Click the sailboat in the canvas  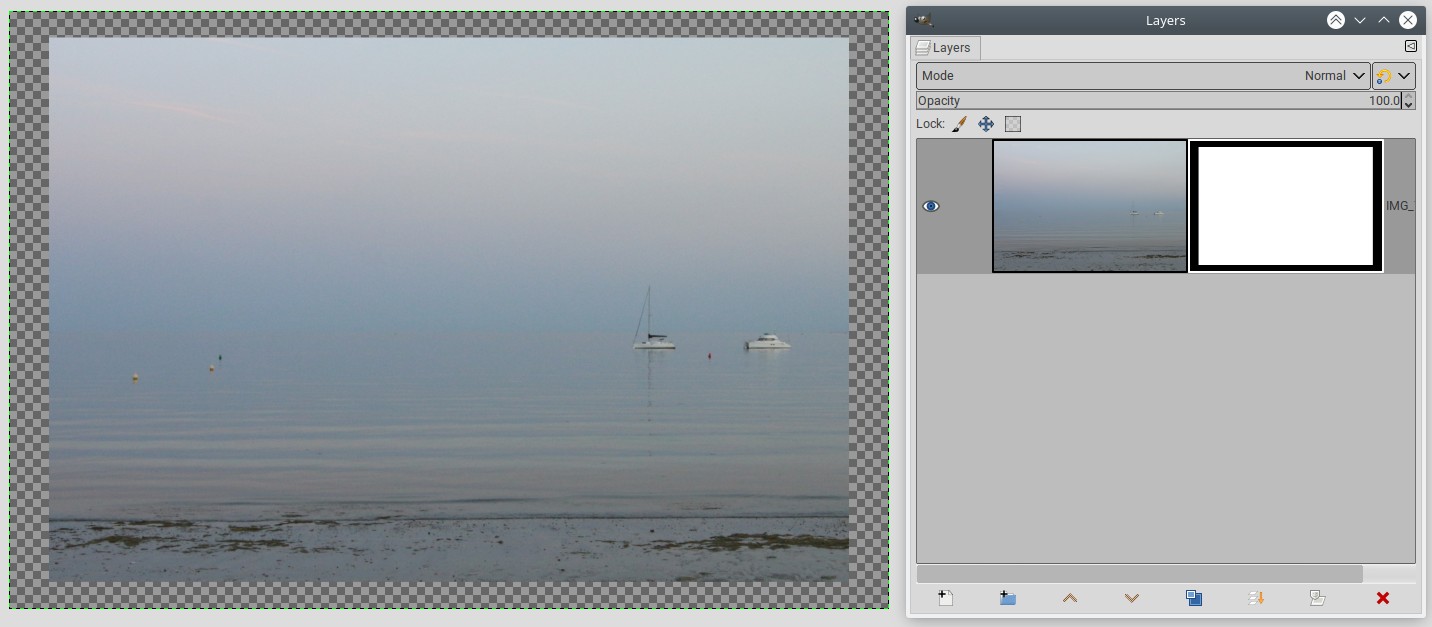point(652,320)
